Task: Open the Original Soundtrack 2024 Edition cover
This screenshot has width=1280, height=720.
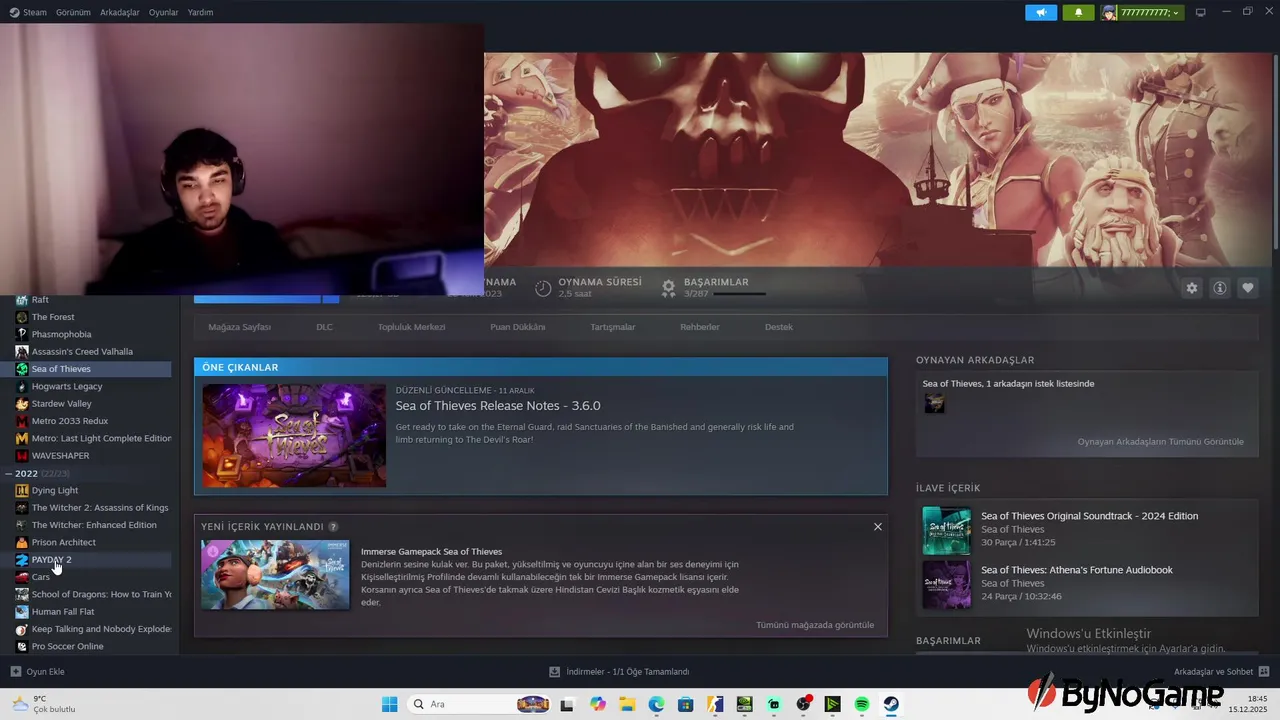Action: click(x=946, y=531)
